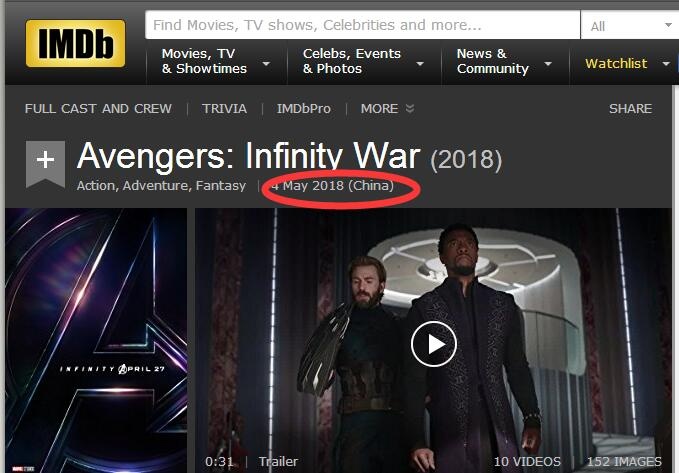Viewport: 679px width, 473px height.
Task: Go to IMDbPro link
Action: (x=304, y=108)
